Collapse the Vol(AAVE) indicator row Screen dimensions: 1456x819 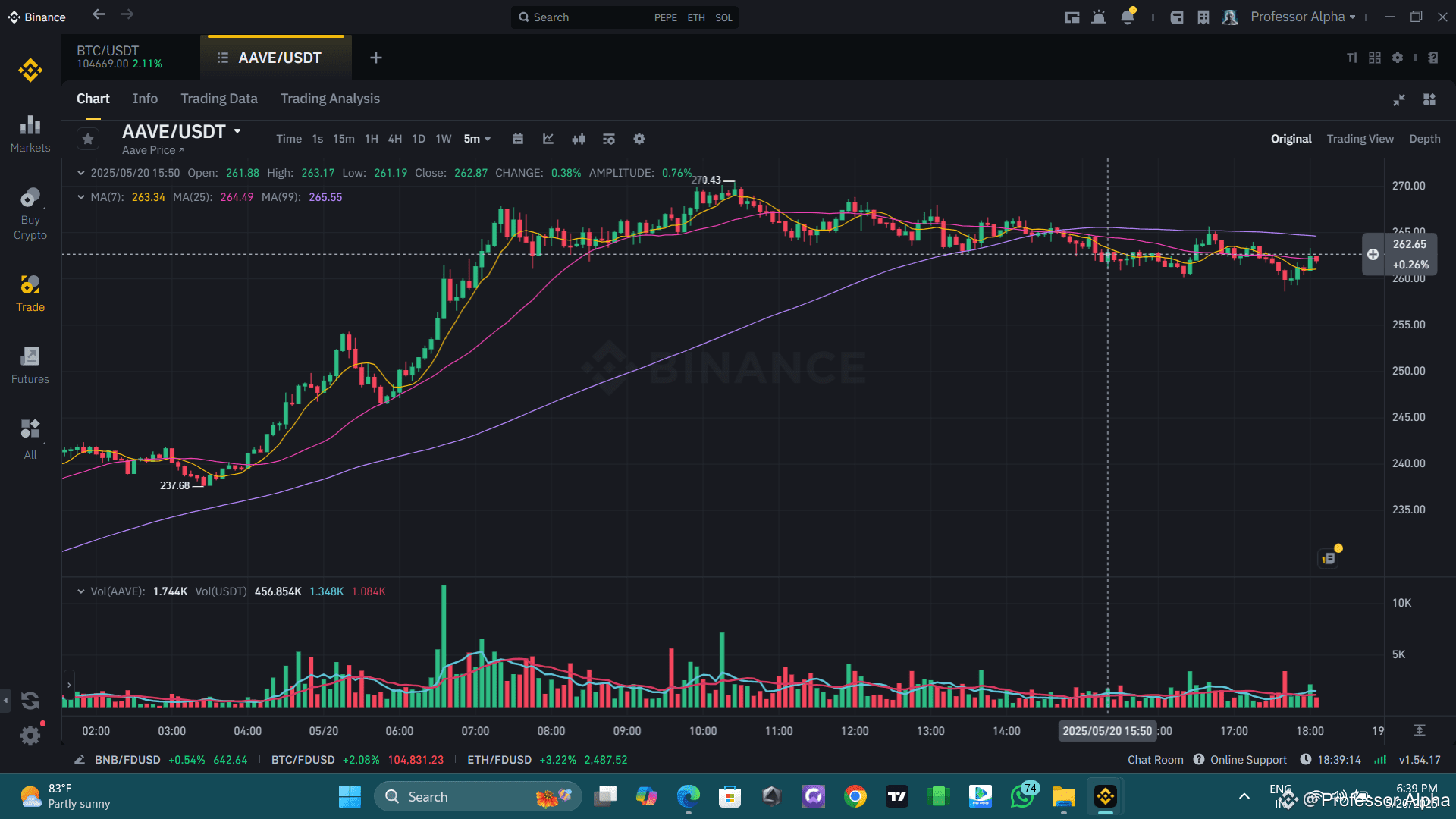(x=81, y=591)
